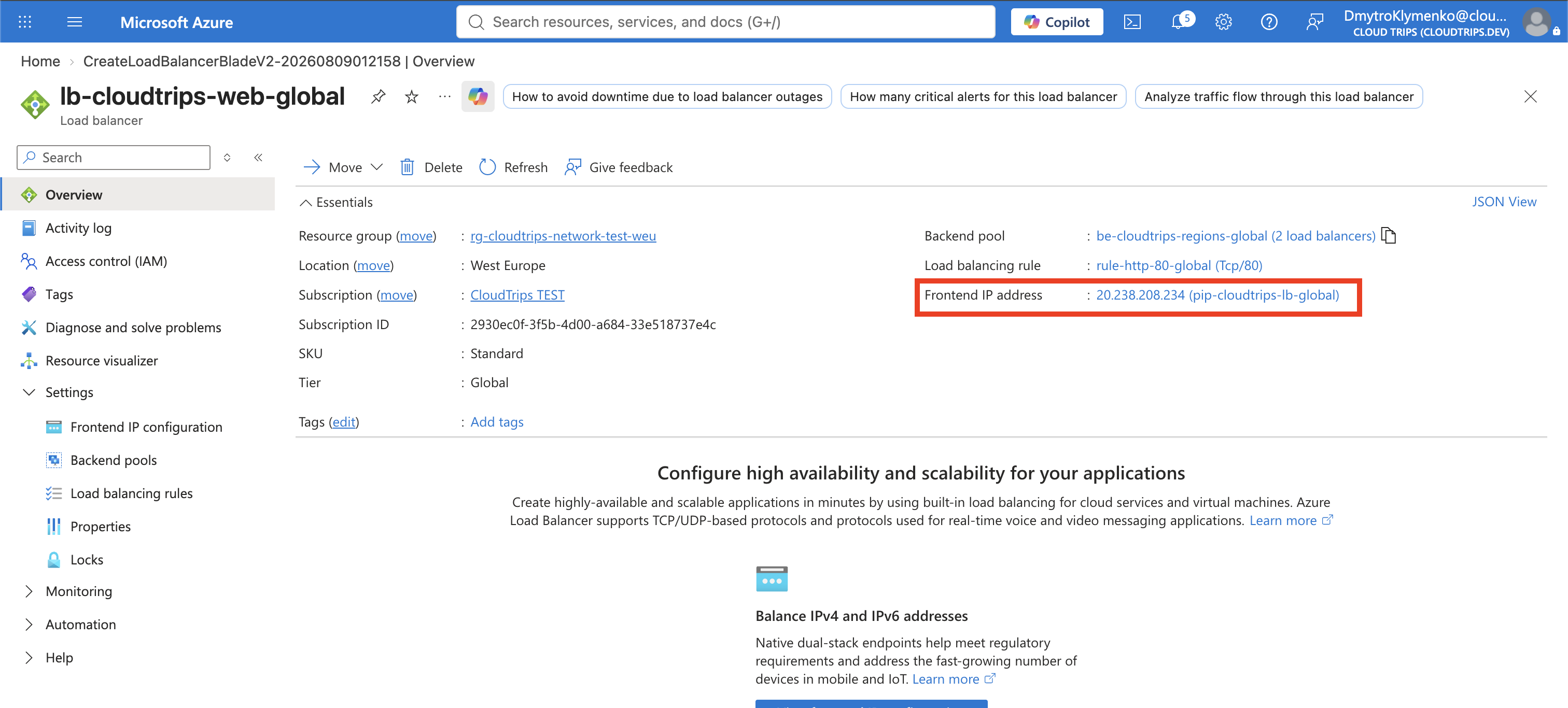Pin the load balancer to the dashboard

(378, 96)
